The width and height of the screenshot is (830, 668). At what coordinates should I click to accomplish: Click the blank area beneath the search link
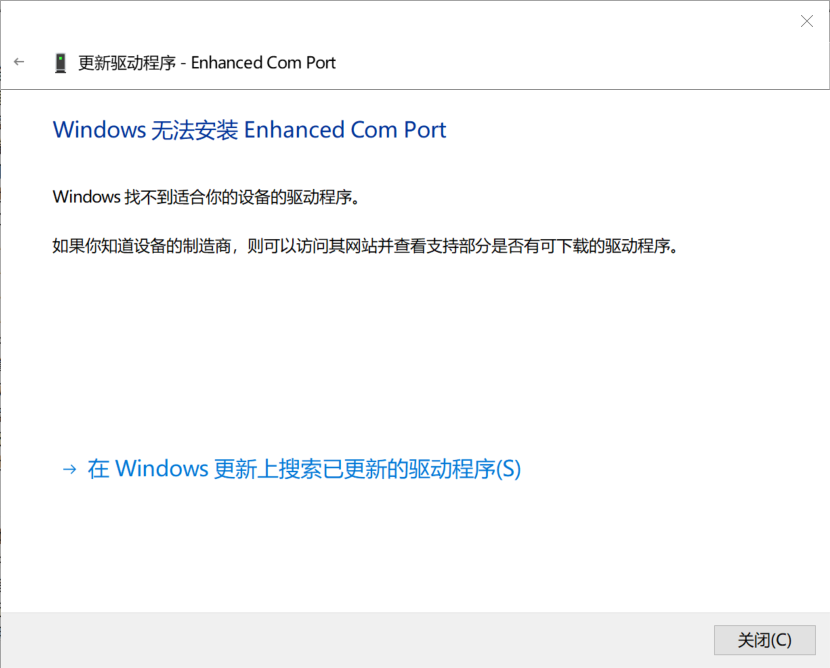coord(415,545)
